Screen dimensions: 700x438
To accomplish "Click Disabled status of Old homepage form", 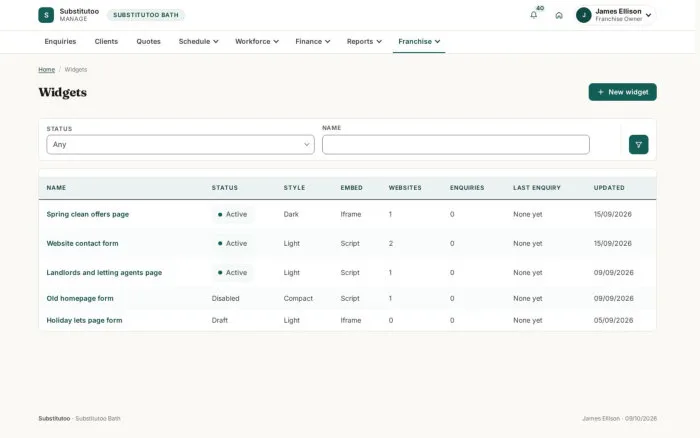I will (225, 298).
